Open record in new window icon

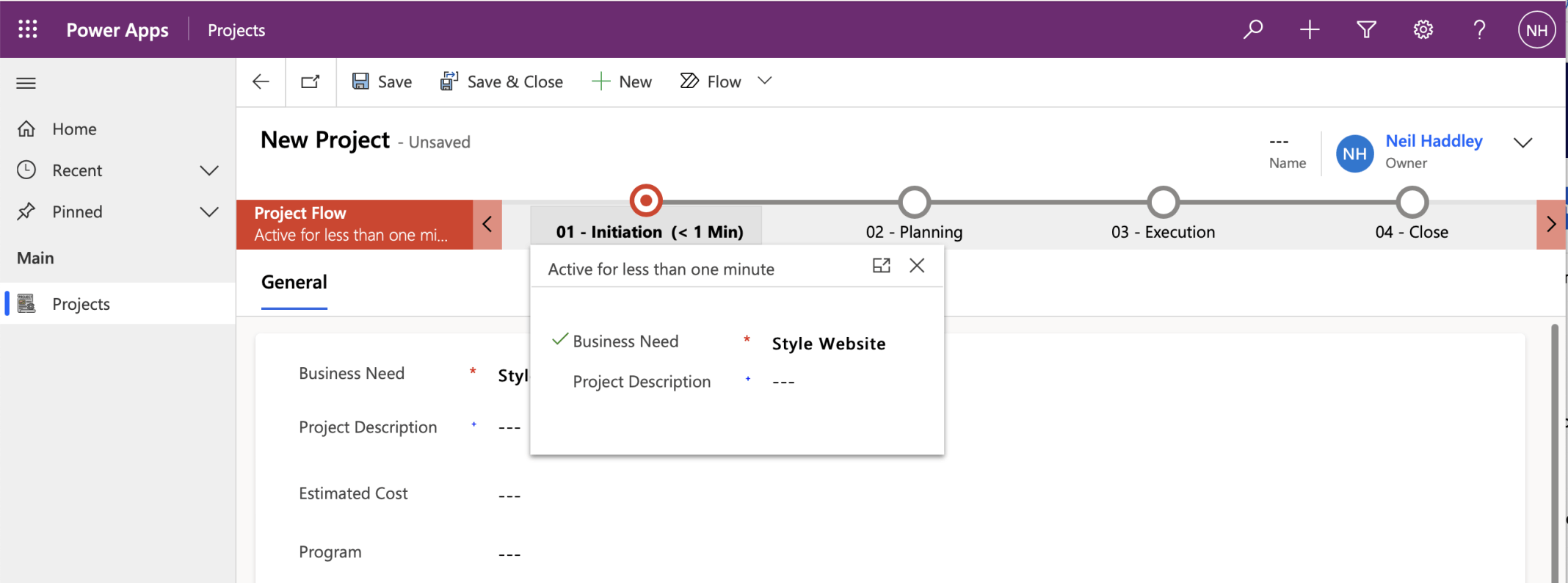pyautogui.click(x=311, y=82)
